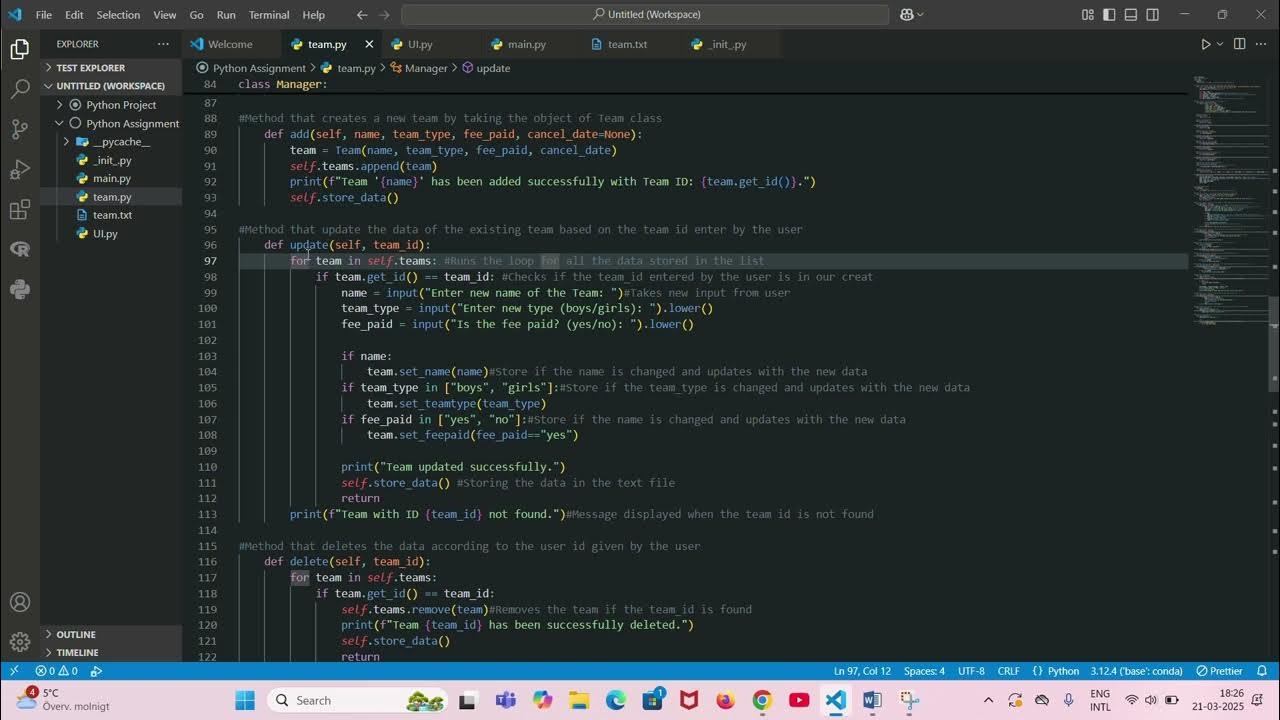Split the editor to the right

click(x=1239, y=44)
